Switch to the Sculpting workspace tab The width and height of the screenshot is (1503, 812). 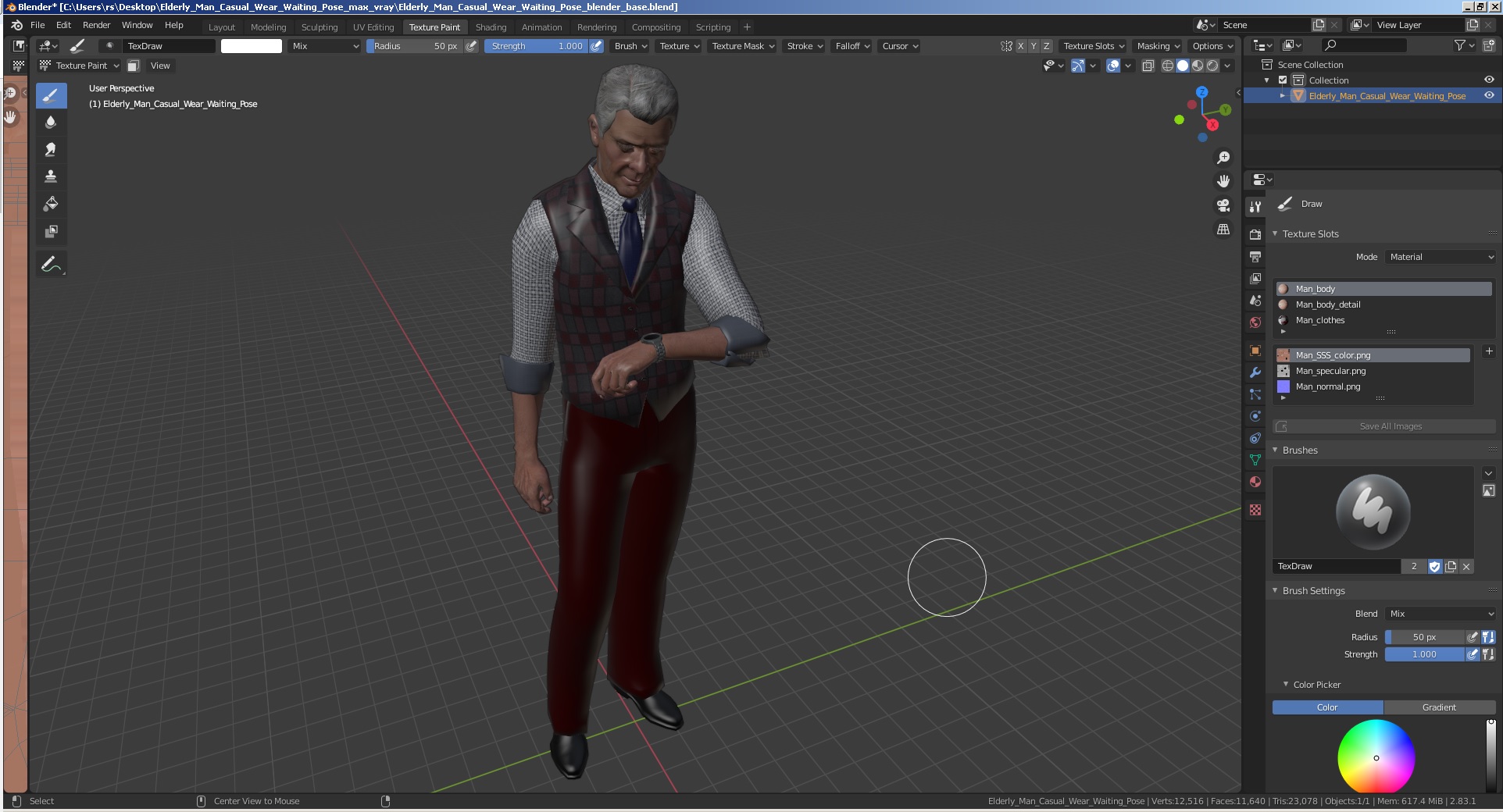point(320,27)
